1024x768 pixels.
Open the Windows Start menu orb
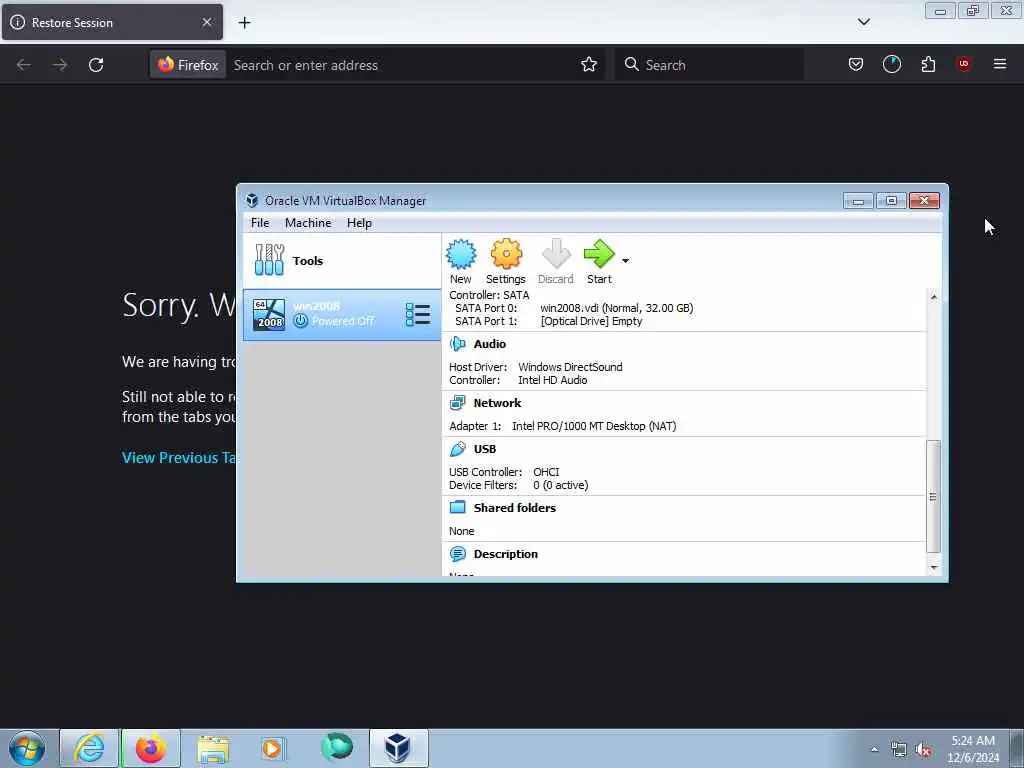coord(26,748)
